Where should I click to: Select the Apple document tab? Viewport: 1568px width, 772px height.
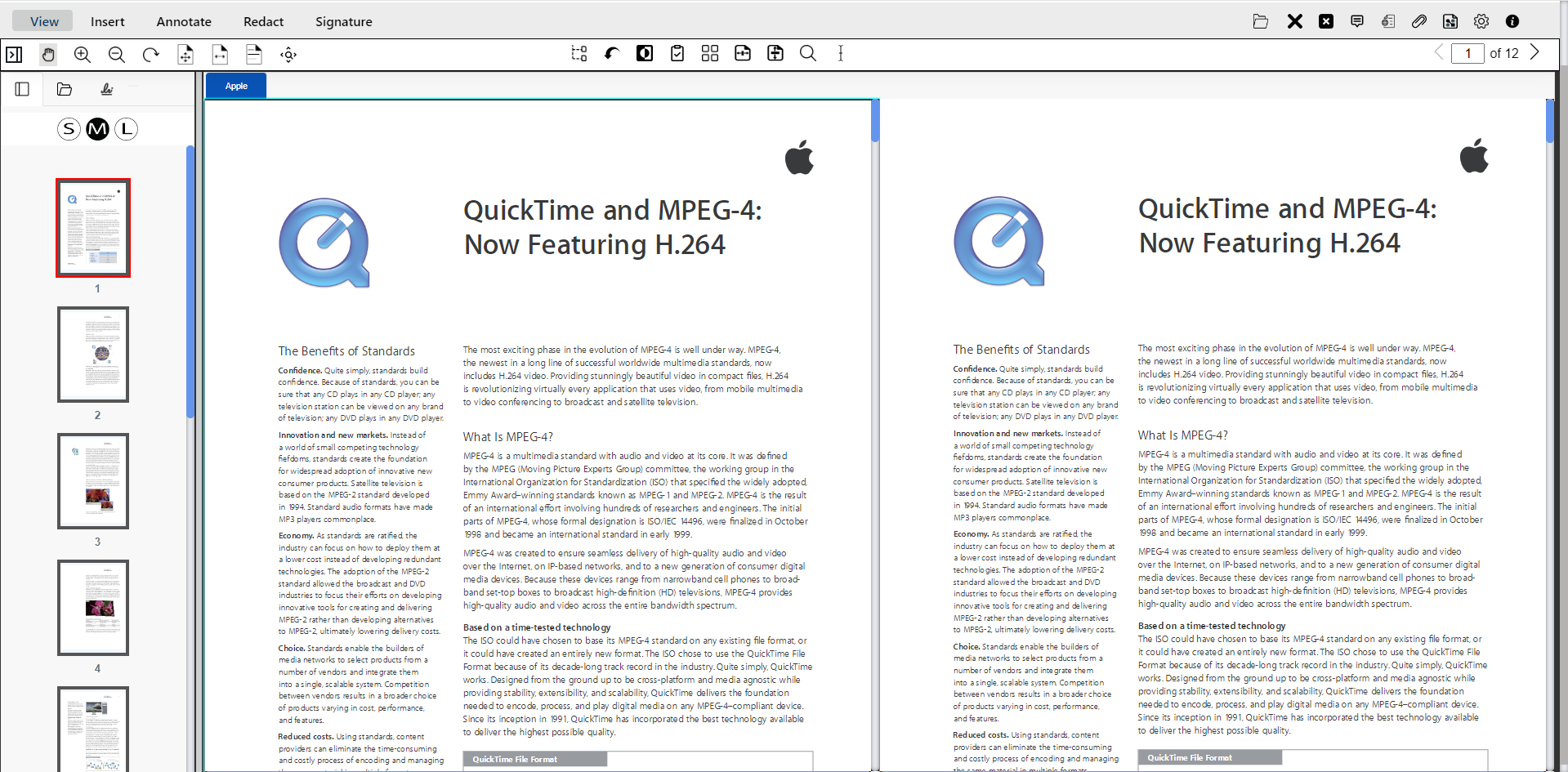[236, 86]
